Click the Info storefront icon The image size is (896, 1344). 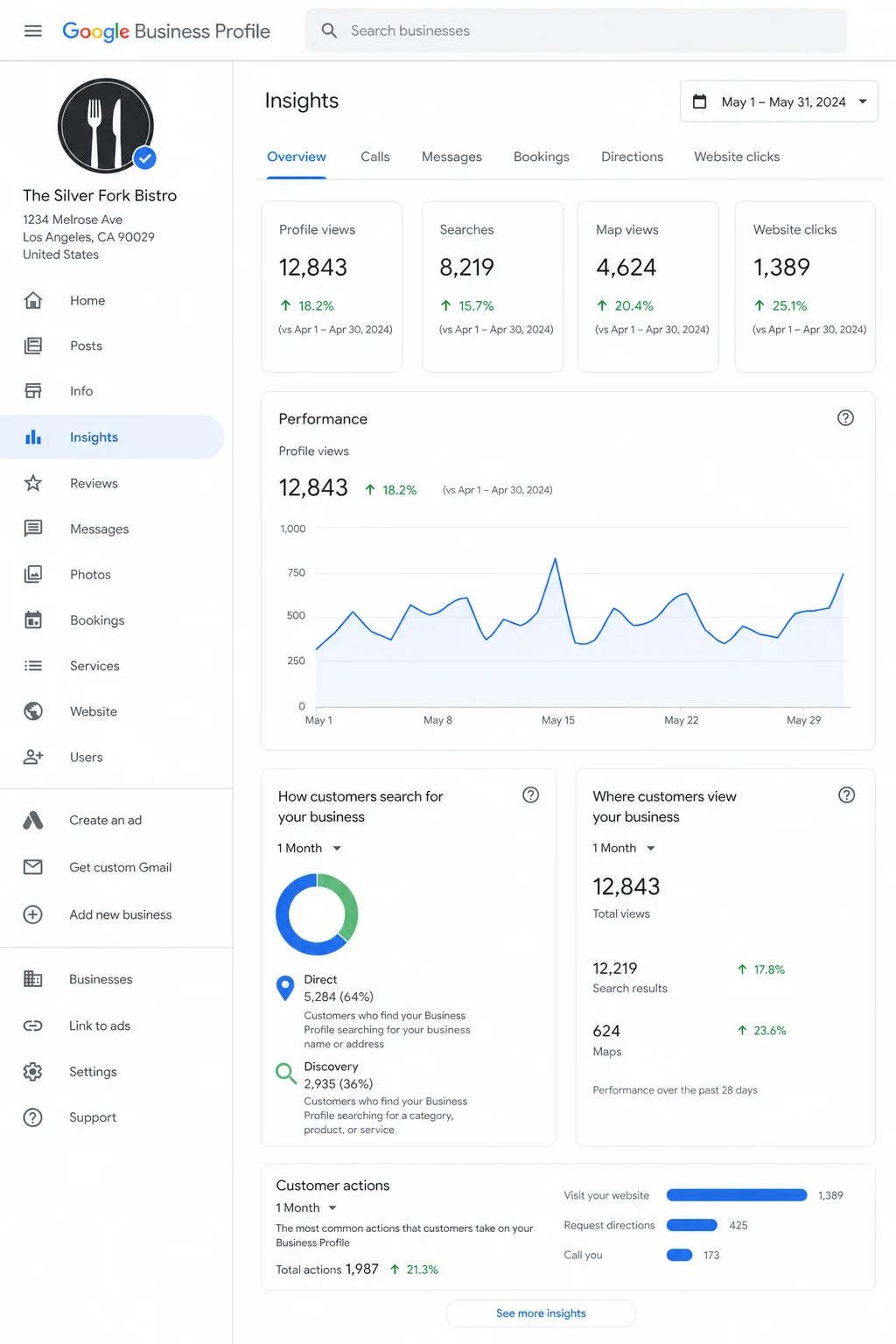point(33,391)
